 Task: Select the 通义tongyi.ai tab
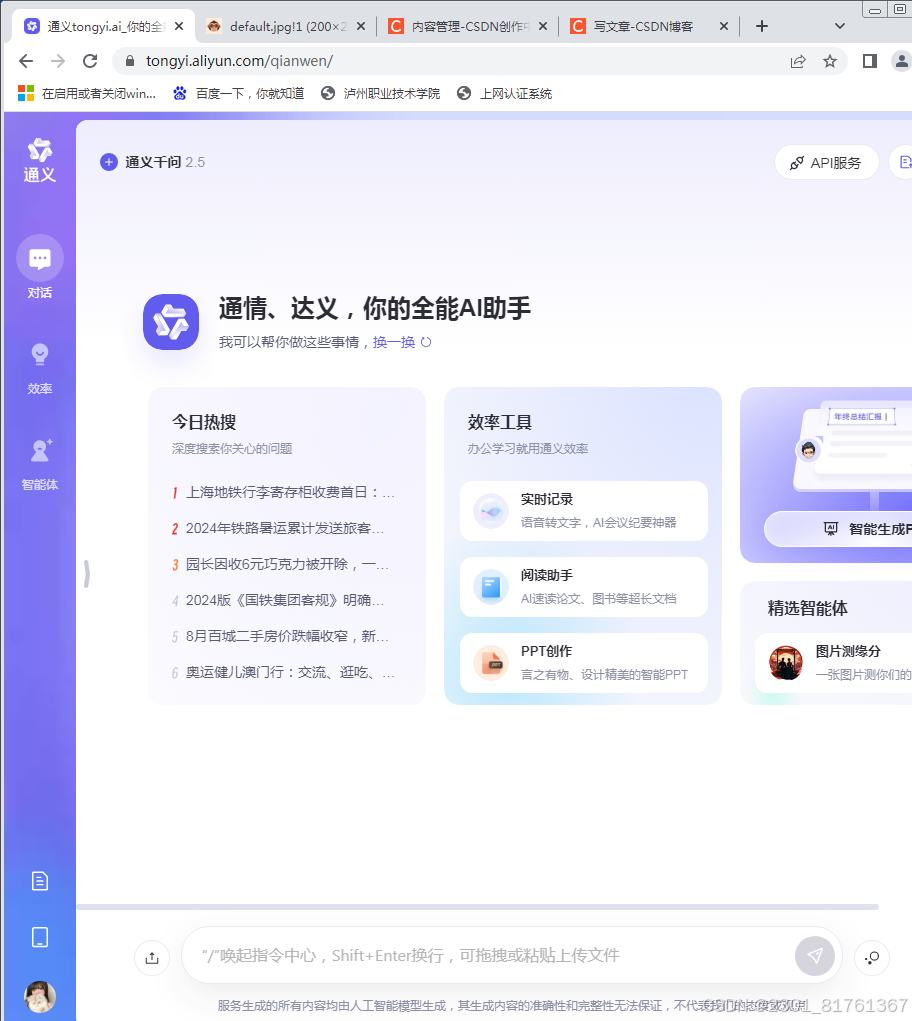click(x=104, y=26)
